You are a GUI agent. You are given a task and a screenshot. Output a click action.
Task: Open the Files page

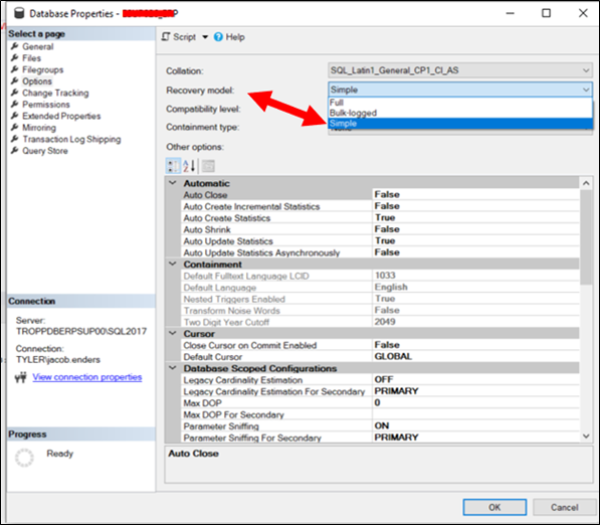(x=32, y=58)
